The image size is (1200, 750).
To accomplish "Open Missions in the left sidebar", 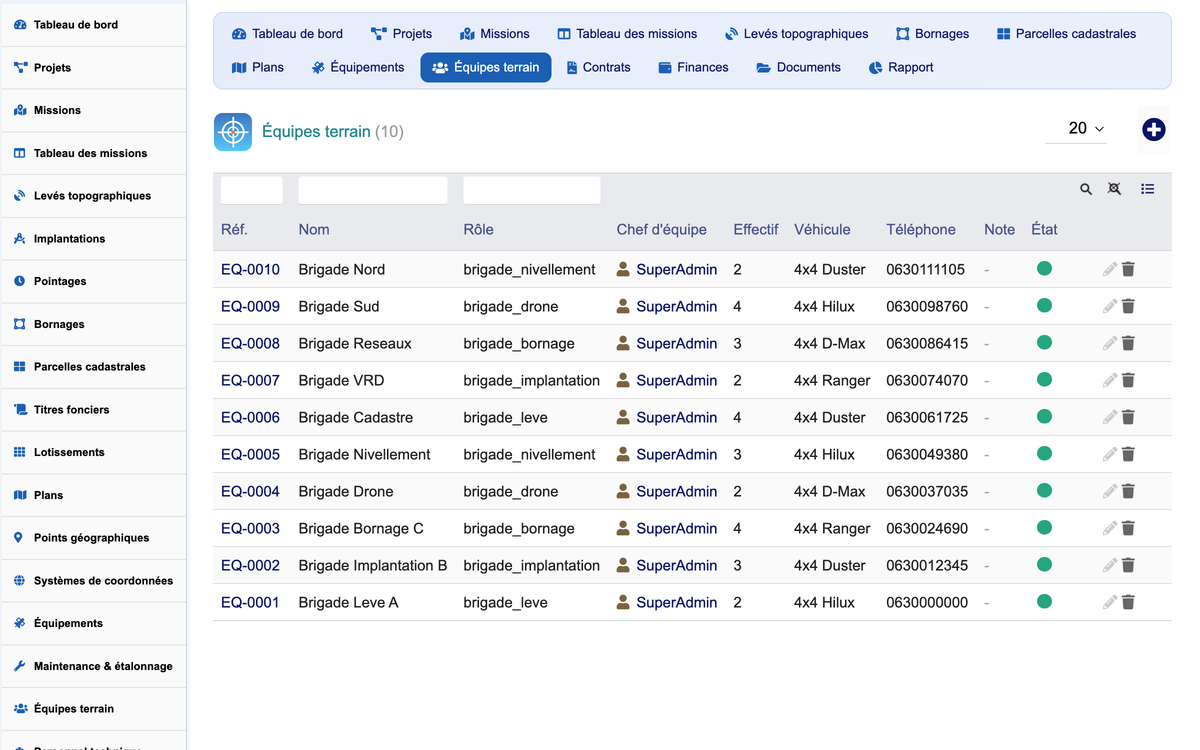I will click(93, 110).
